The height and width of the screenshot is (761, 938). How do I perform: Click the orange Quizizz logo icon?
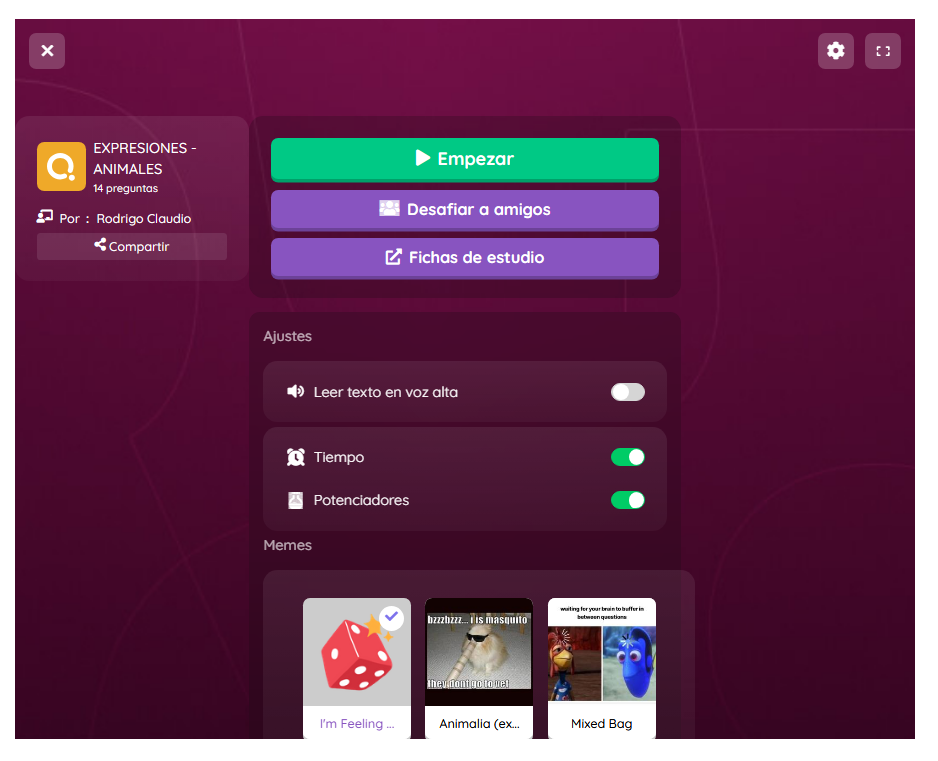click(62, 166)
